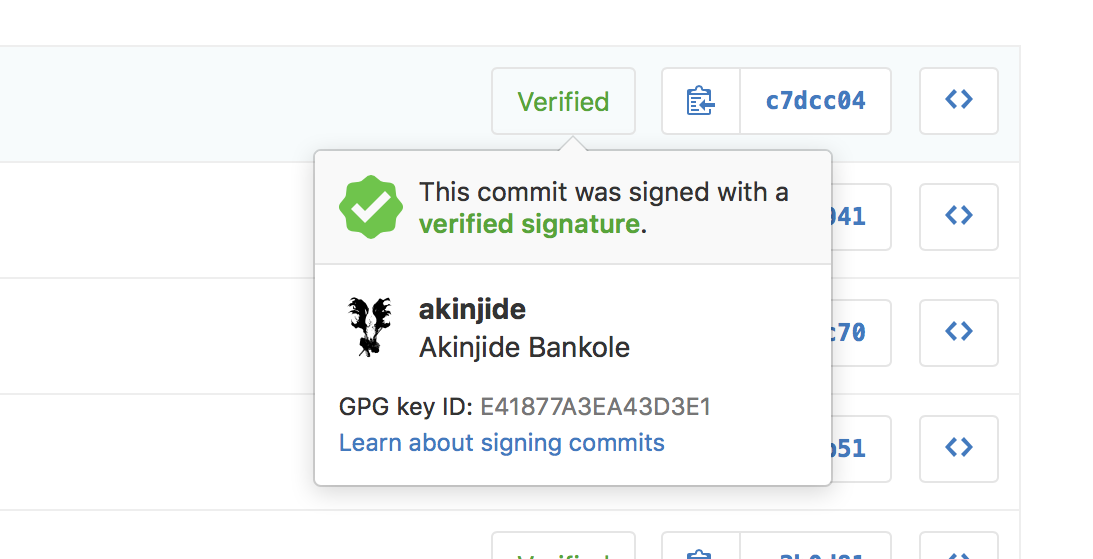
Task: Click the green verified signature text
Action: pos(529,224)
